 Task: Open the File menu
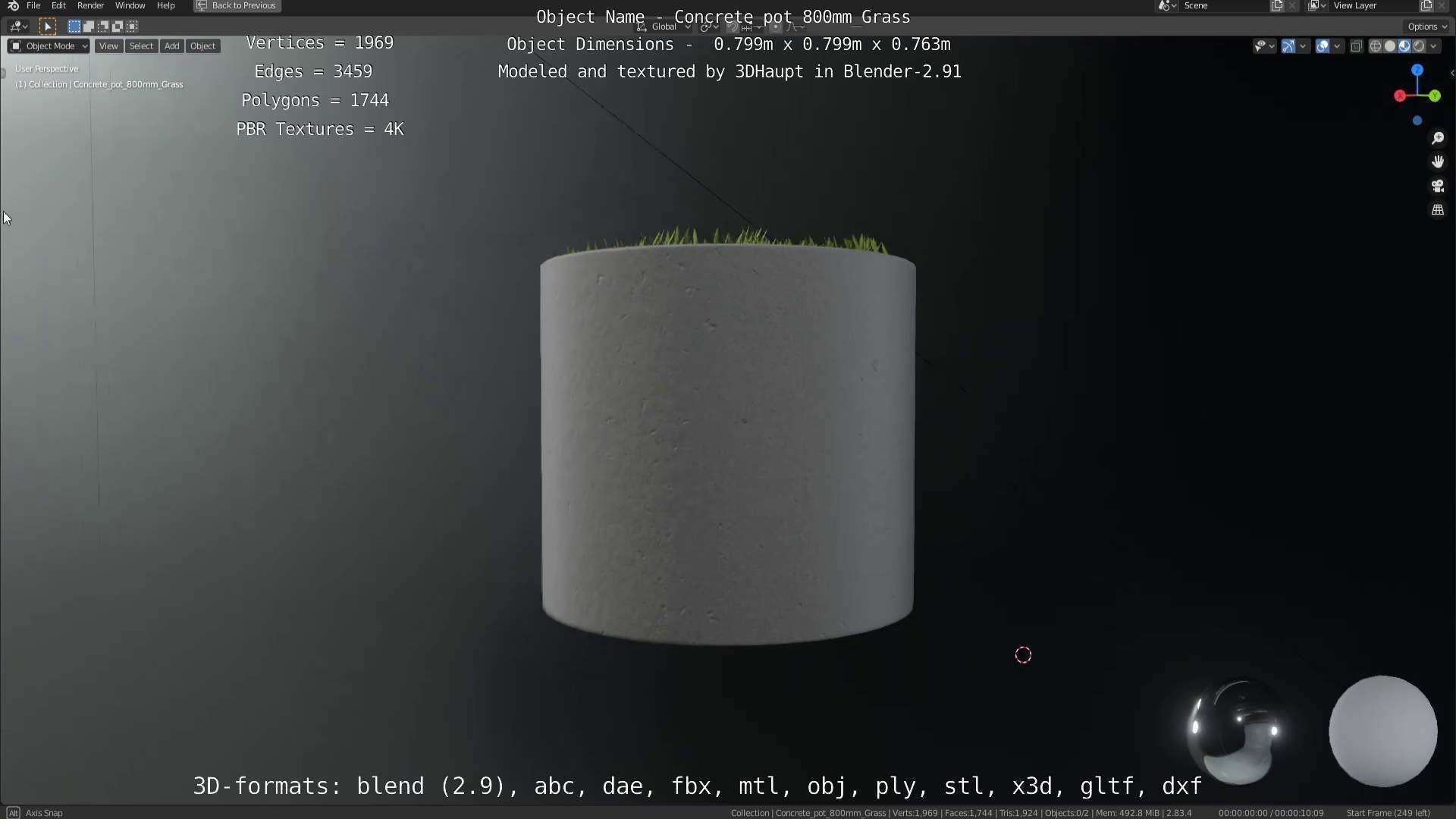tap(33, 5)
